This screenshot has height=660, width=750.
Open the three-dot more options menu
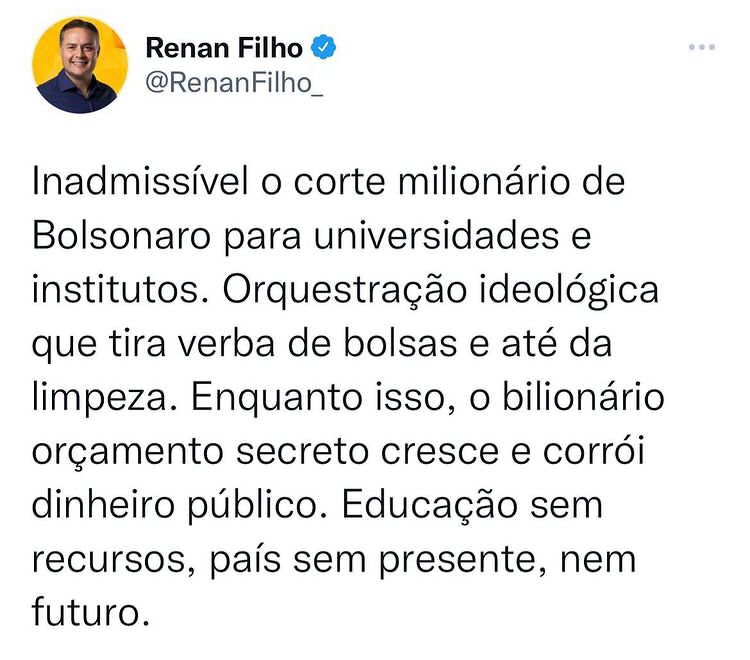point(702,47)
